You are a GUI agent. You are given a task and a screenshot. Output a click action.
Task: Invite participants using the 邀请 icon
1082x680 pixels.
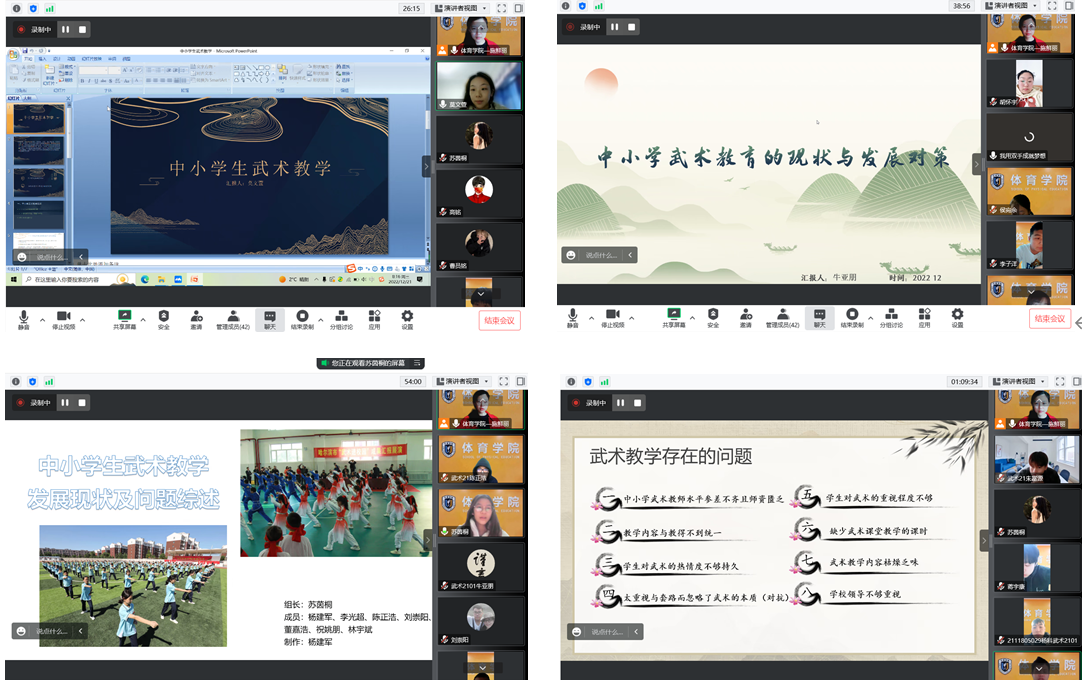(x=195, y=315)
